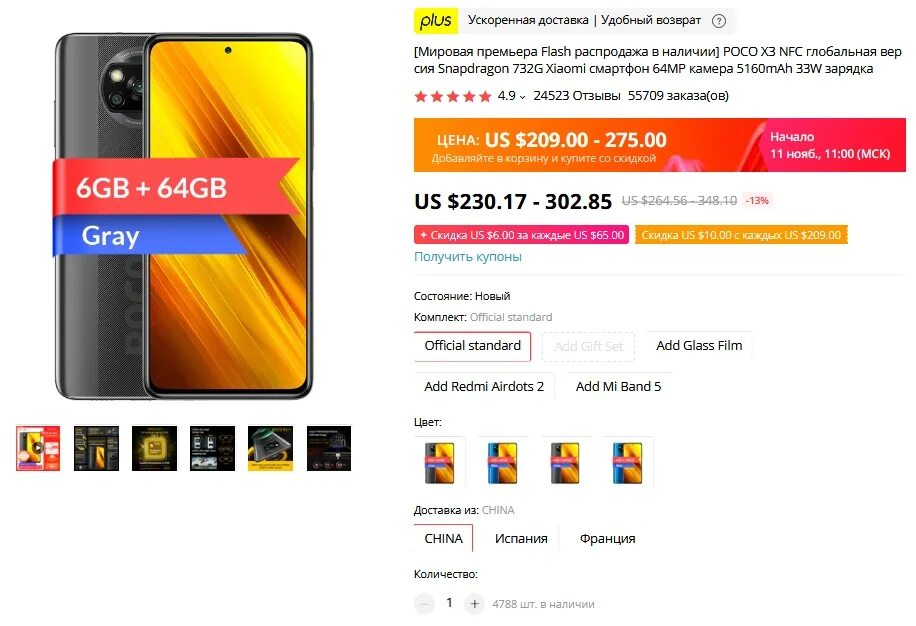Select Add Glass Film bundle option
916x626 pixels.
coord(699,346)
